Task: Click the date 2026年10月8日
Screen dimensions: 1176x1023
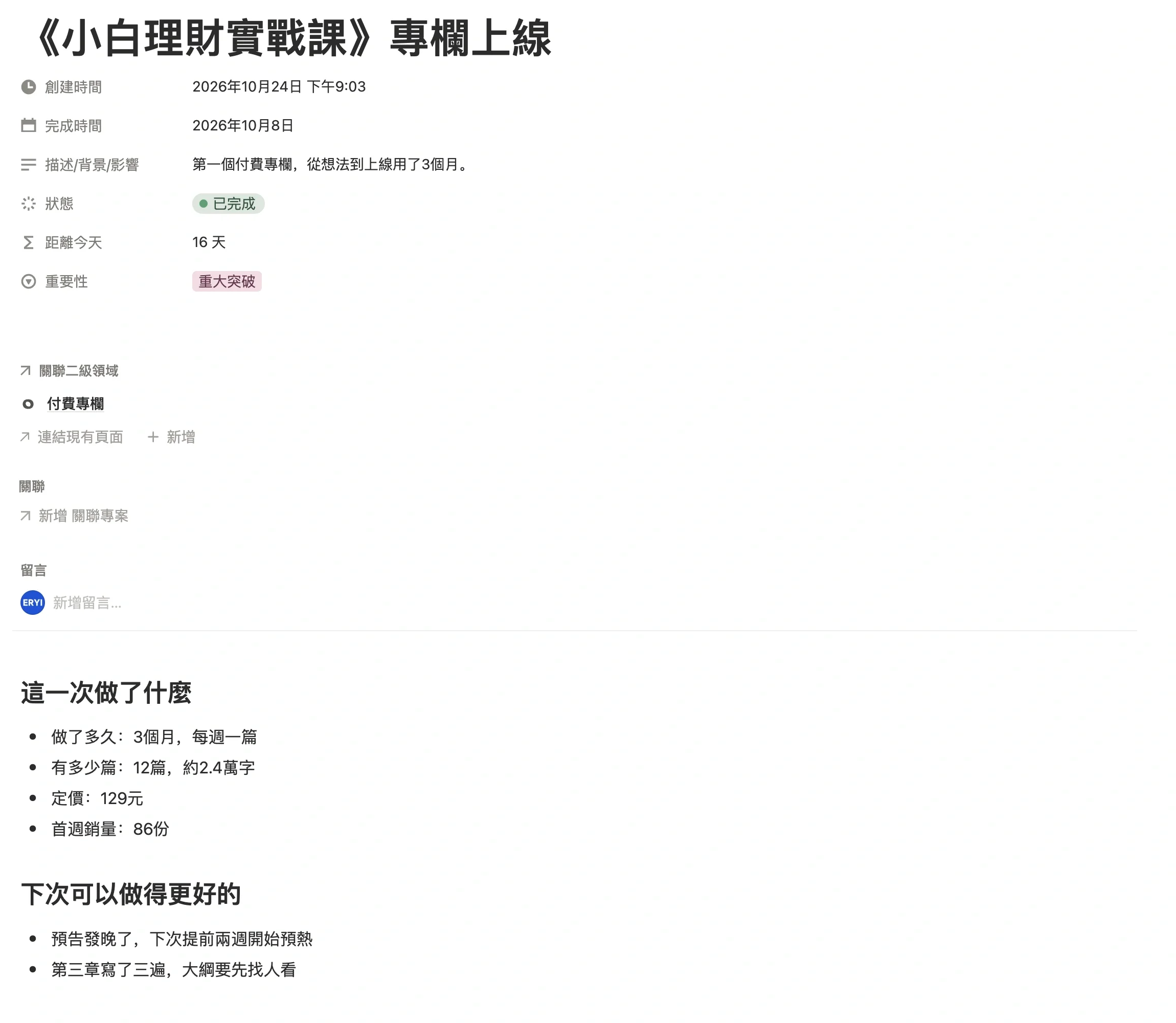Action: coord(243,126)
